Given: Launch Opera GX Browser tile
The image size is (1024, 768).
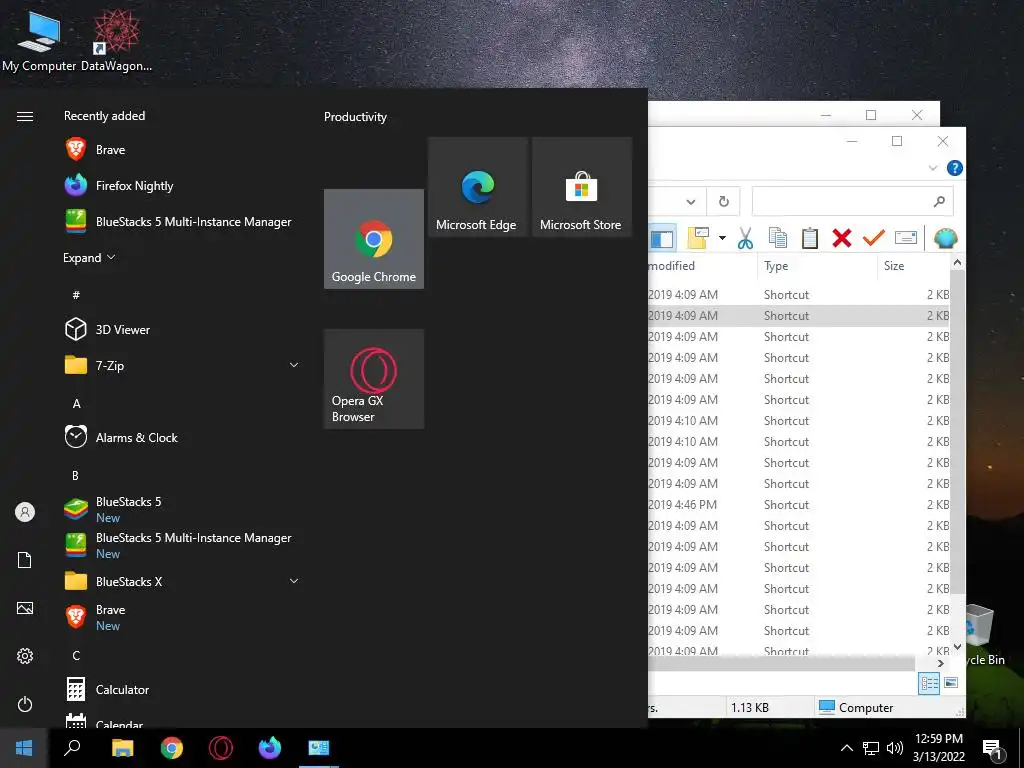Looking at the screenshot, I should 374,379.
